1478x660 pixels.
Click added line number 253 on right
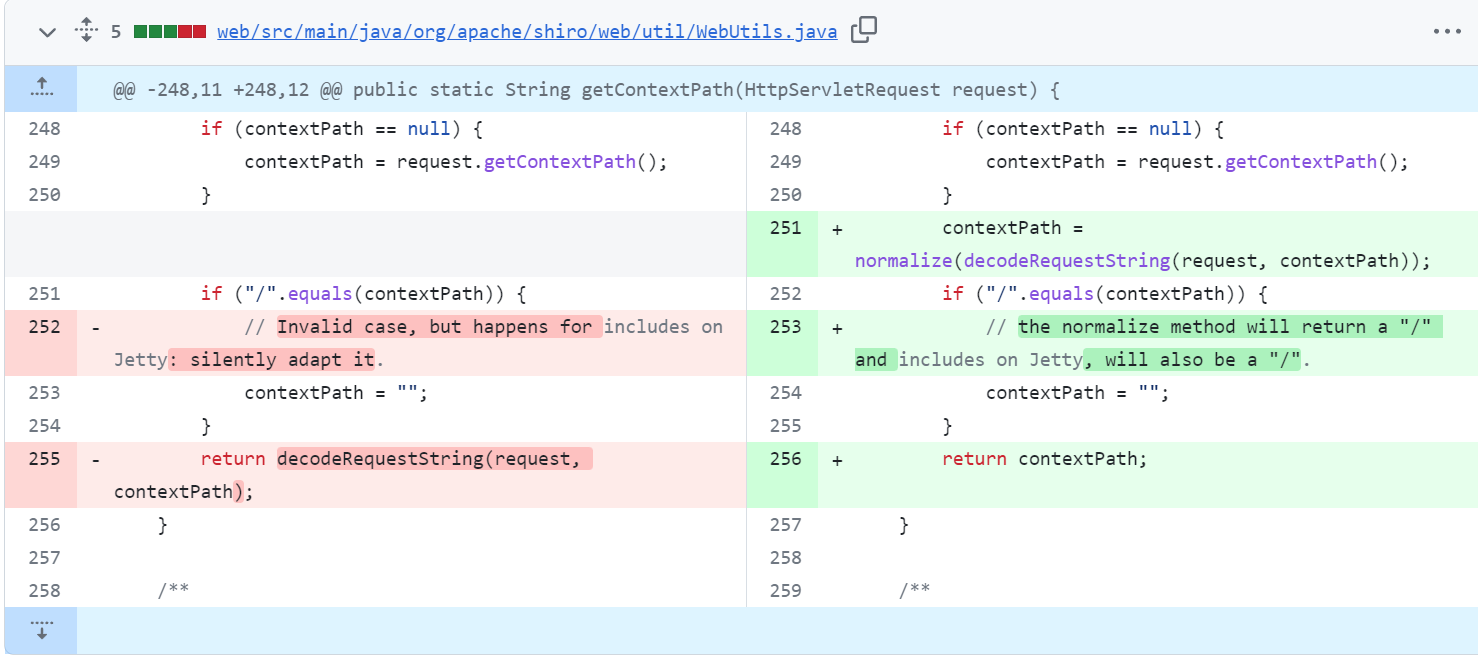[x=785, y=327]
